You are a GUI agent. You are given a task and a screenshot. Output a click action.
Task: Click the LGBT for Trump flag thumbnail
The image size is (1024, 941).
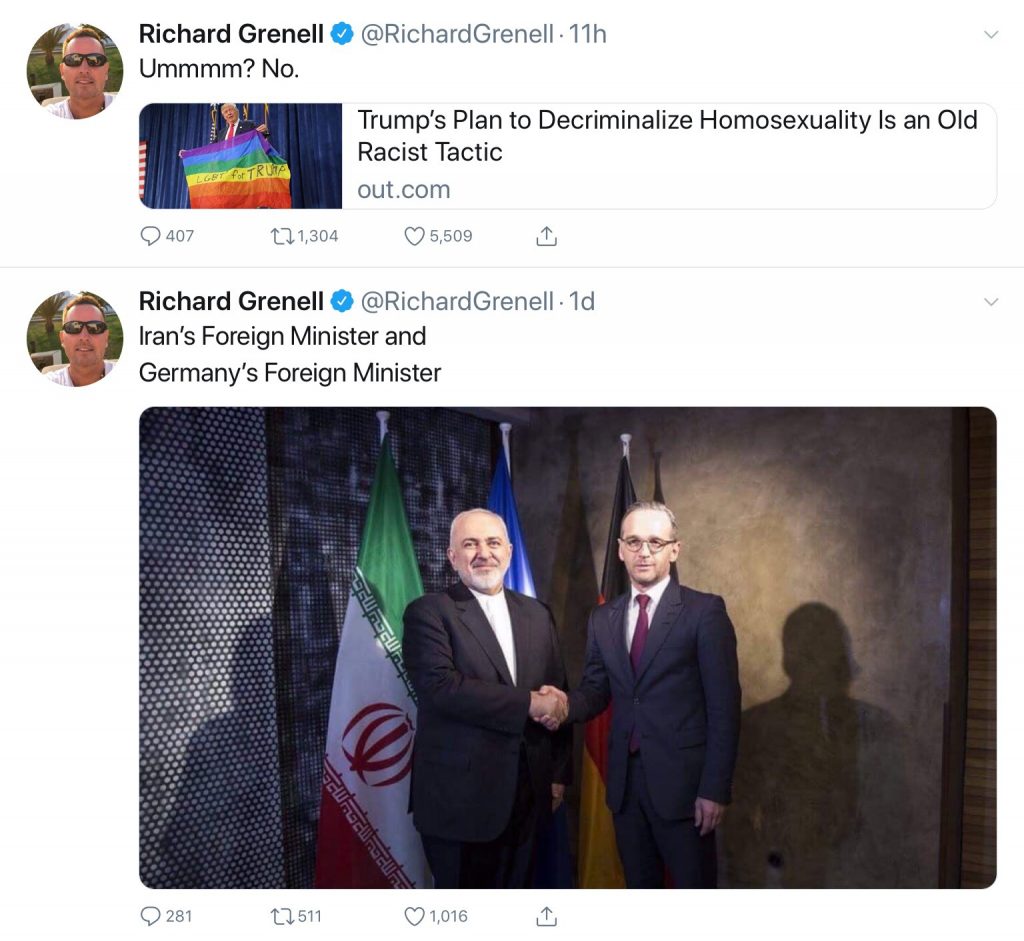point(240,156)
